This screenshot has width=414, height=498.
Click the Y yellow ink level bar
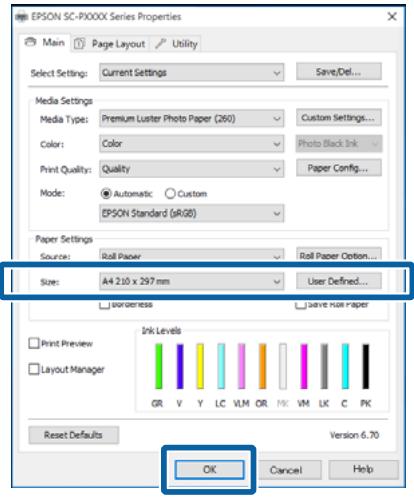click(200, 367)
